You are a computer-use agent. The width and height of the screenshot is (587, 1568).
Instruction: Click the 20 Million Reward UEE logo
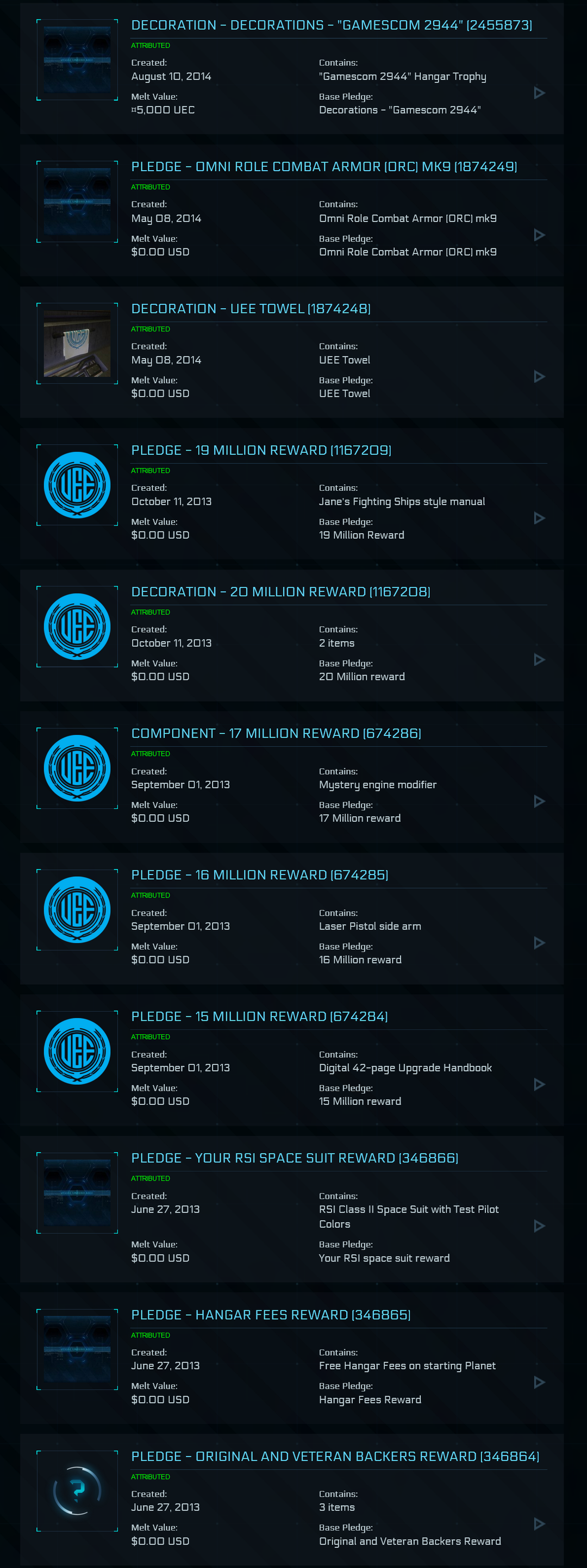(x=77, y=626)
